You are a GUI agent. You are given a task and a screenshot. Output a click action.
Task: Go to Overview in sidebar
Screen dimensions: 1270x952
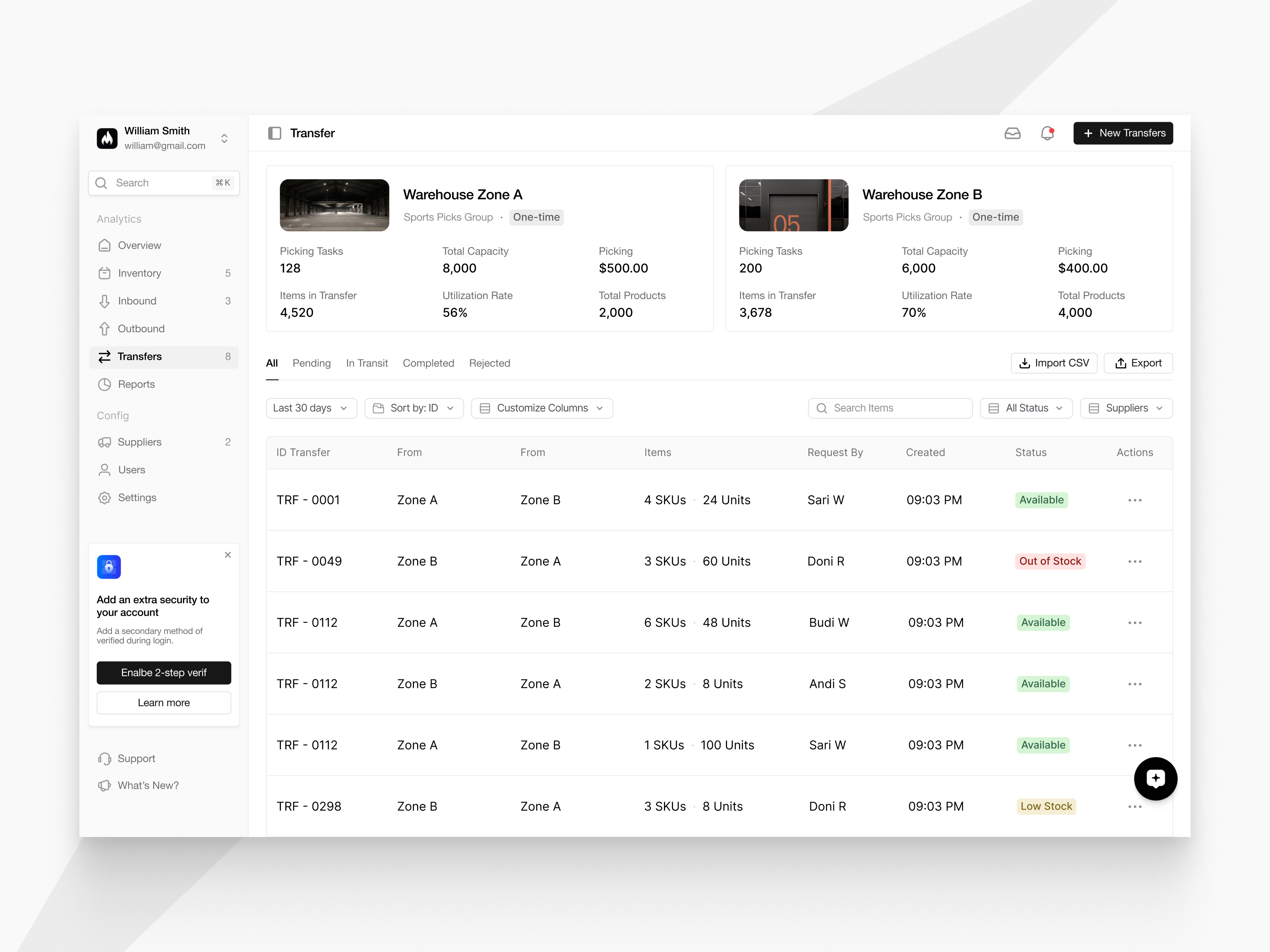tap(164, 246)
